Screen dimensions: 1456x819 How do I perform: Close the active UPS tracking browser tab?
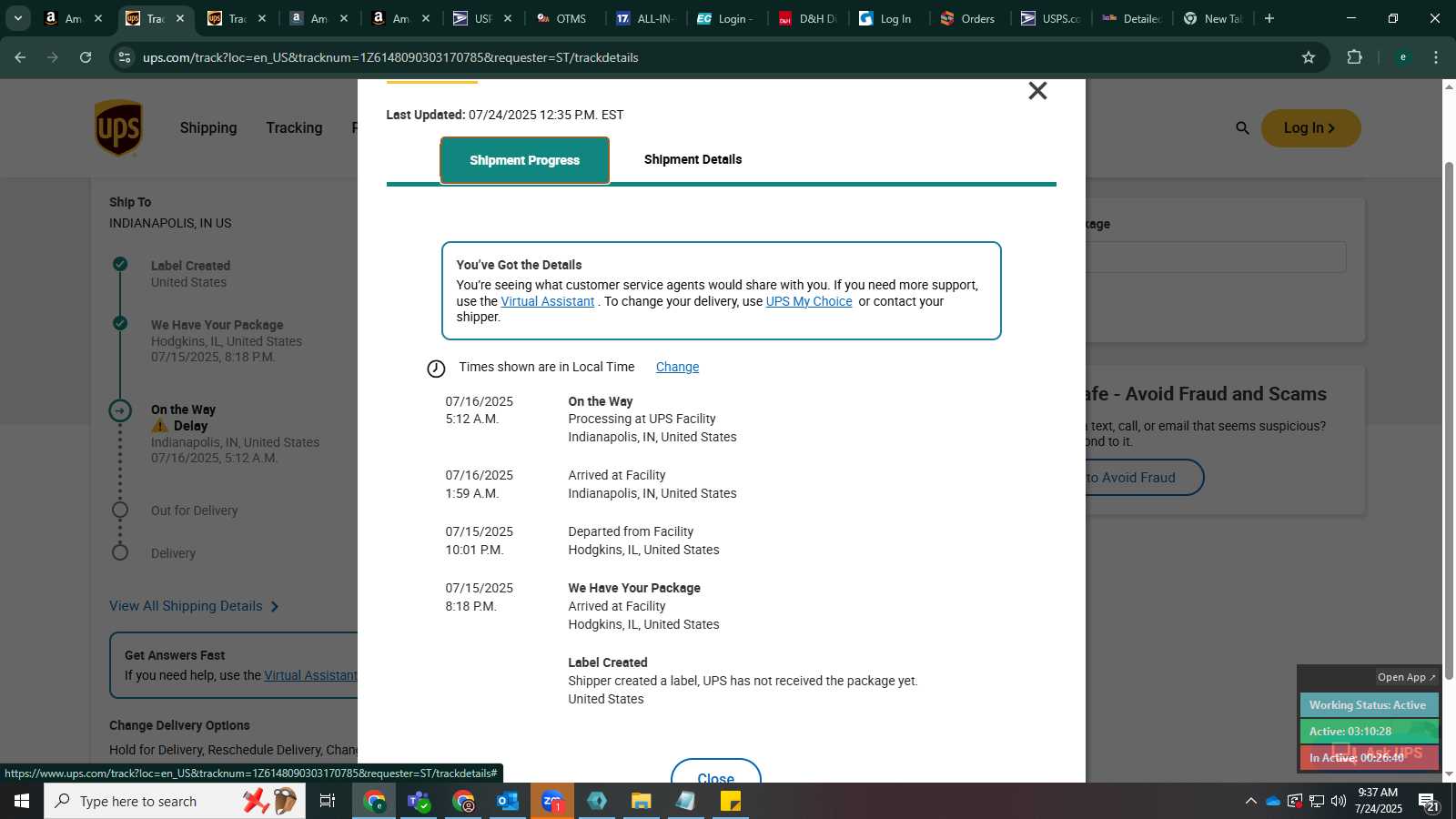180,18
